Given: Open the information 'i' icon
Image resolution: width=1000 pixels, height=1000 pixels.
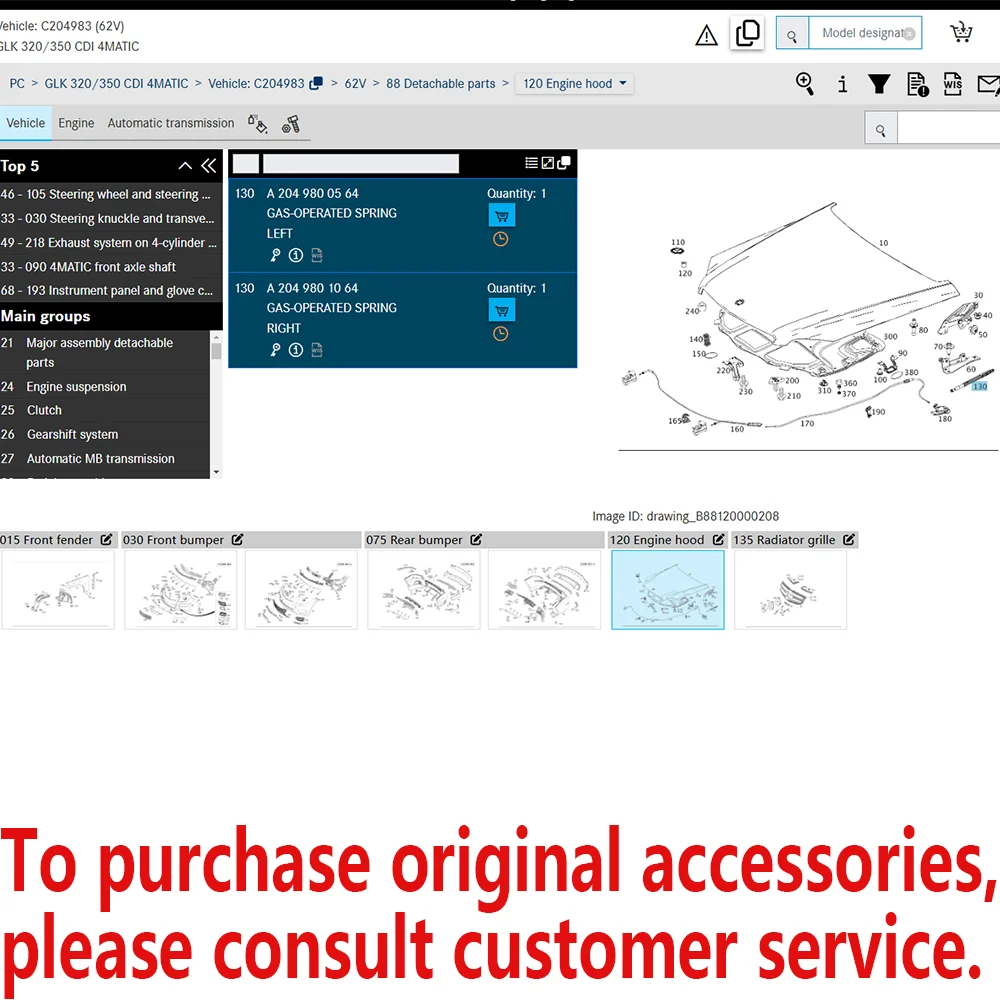Looking at the screenshot, I should click(842, 84).
